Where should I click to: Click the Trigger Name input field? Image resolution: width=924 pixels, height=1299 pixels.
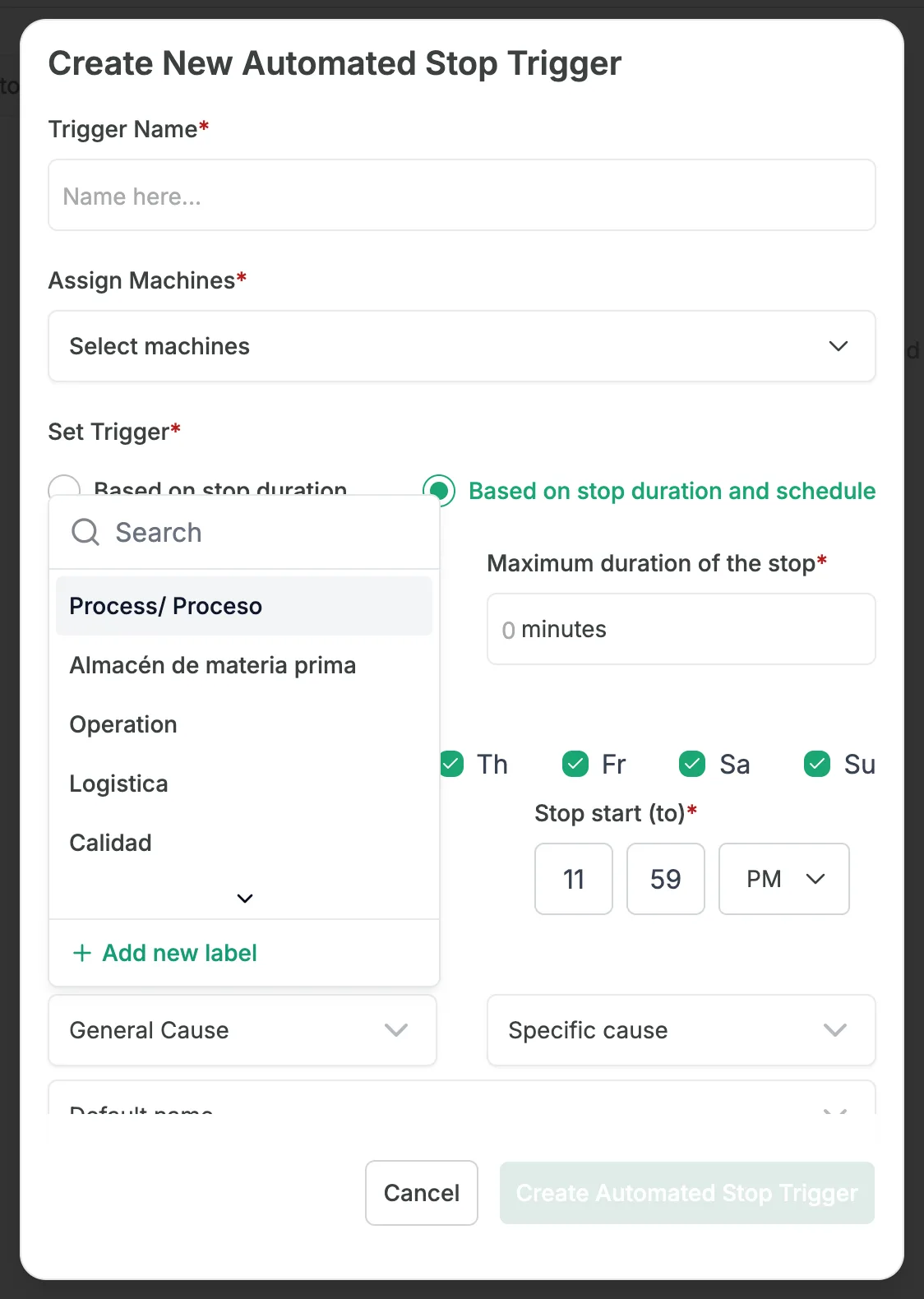(461, 196)
